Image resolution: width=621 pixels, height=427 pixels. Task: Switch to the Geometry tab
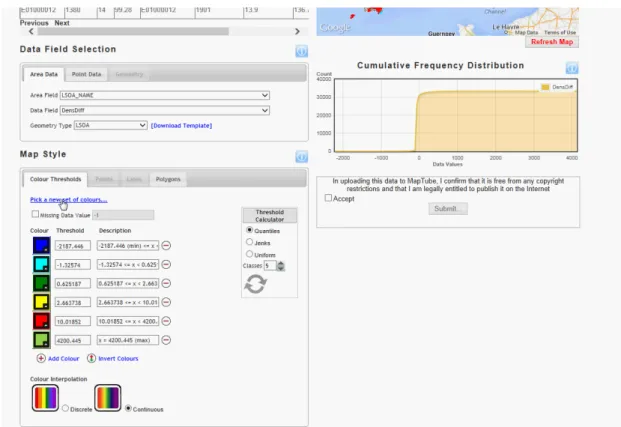click(x=129, y=74)
